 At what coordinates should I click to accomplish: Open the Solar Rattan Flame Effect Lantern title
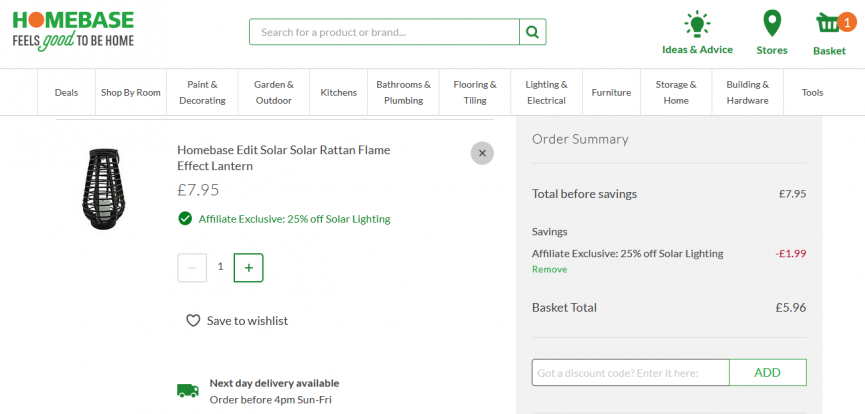(x=284, y=158)
